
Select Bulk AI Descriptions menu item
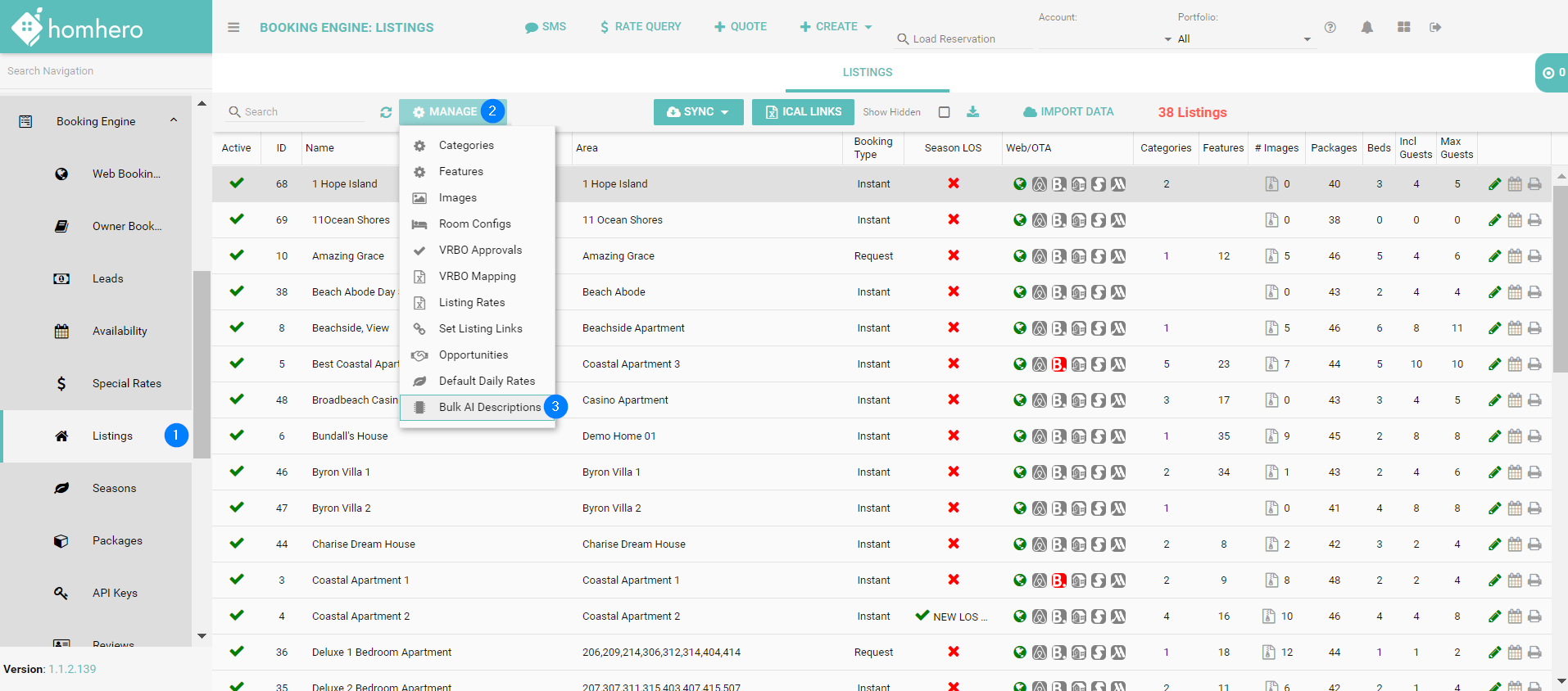pos(478,408)
